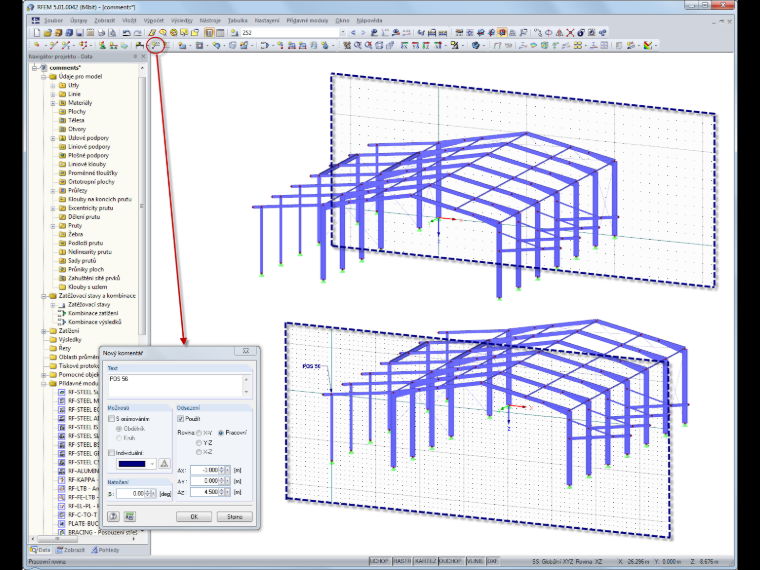Click the warning triangle font button

tap(164, 464)
